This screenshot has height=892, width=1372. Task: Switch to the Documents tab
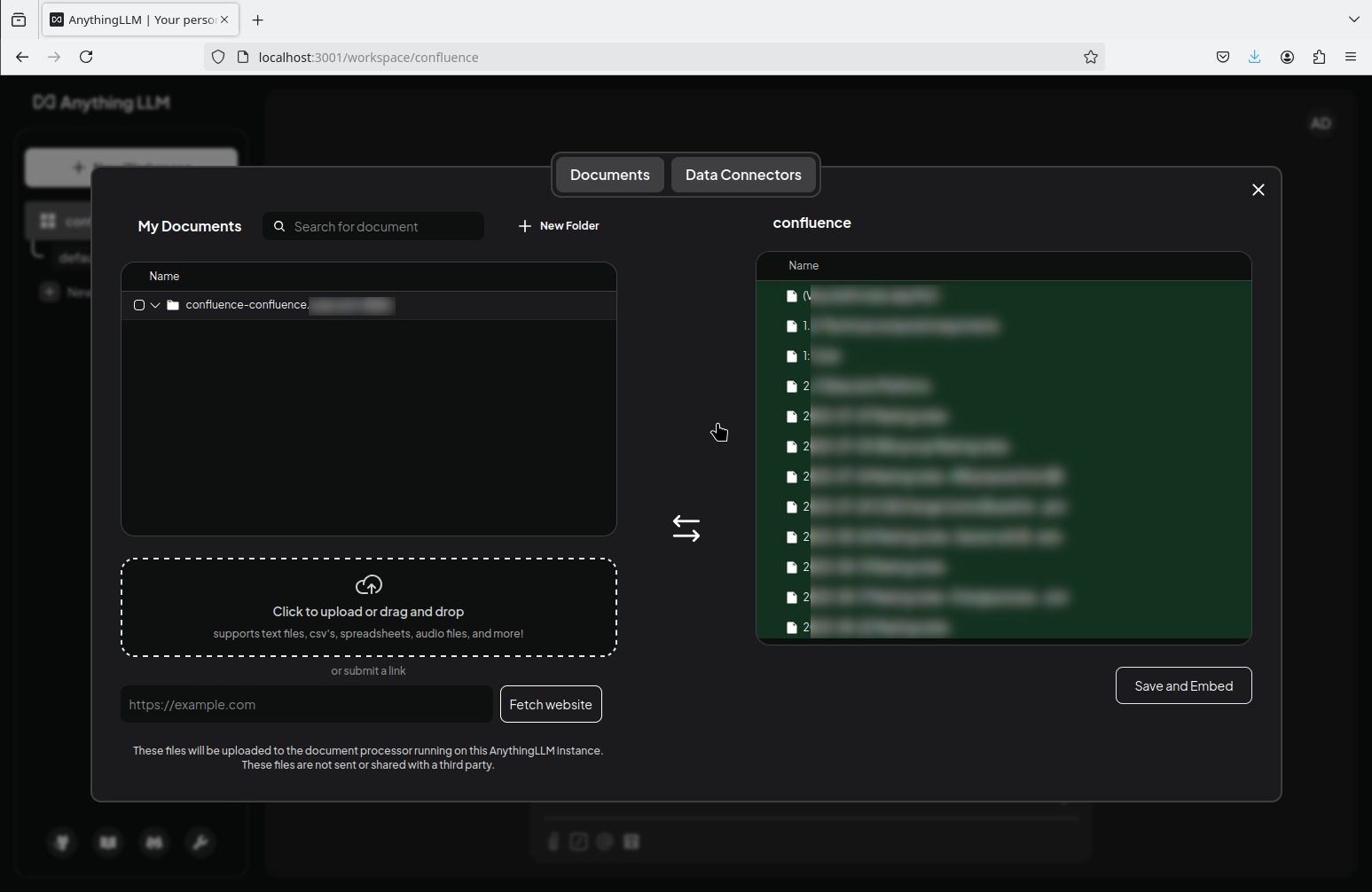[609, 175]
